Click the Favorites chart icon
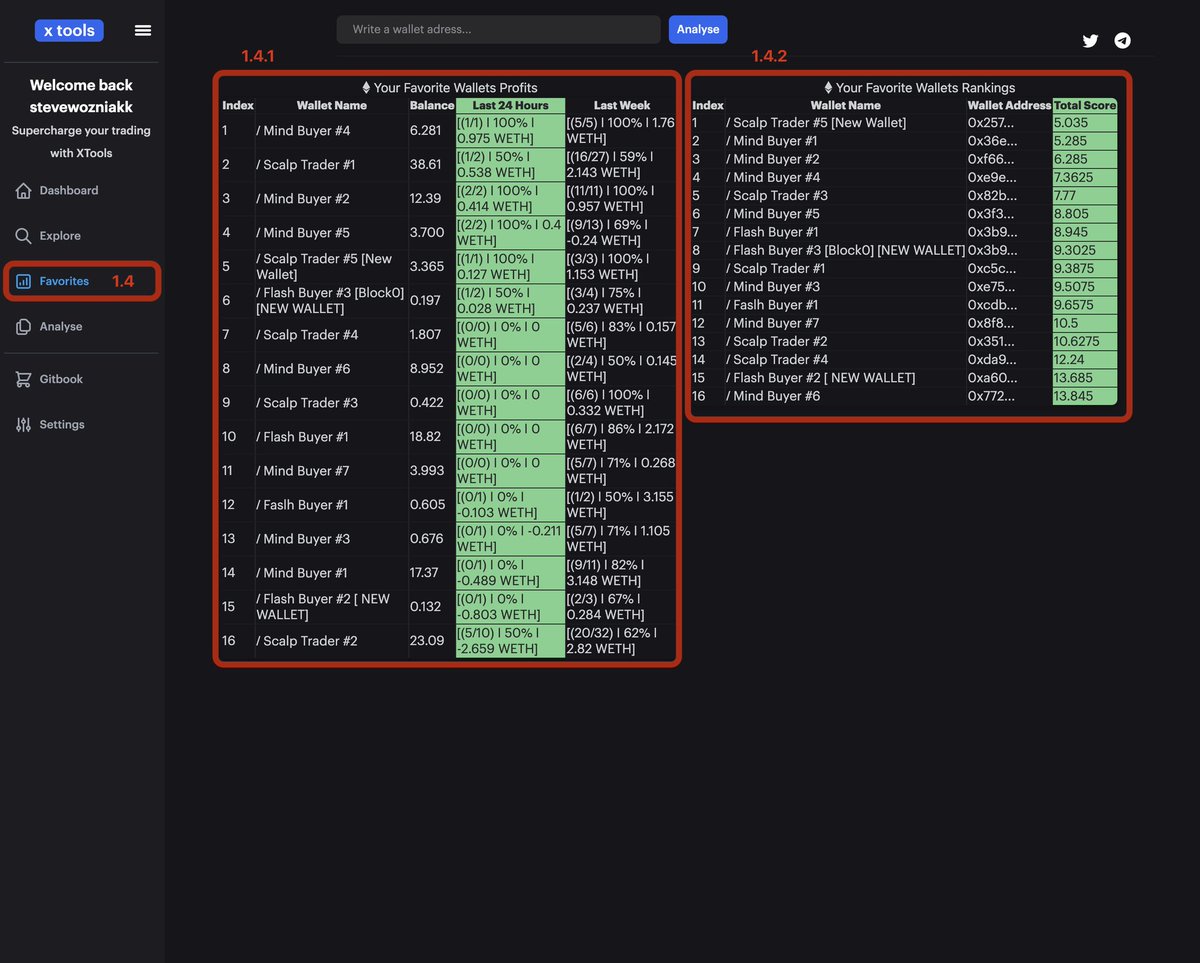Screen dimensions: 1200x963 23,281
